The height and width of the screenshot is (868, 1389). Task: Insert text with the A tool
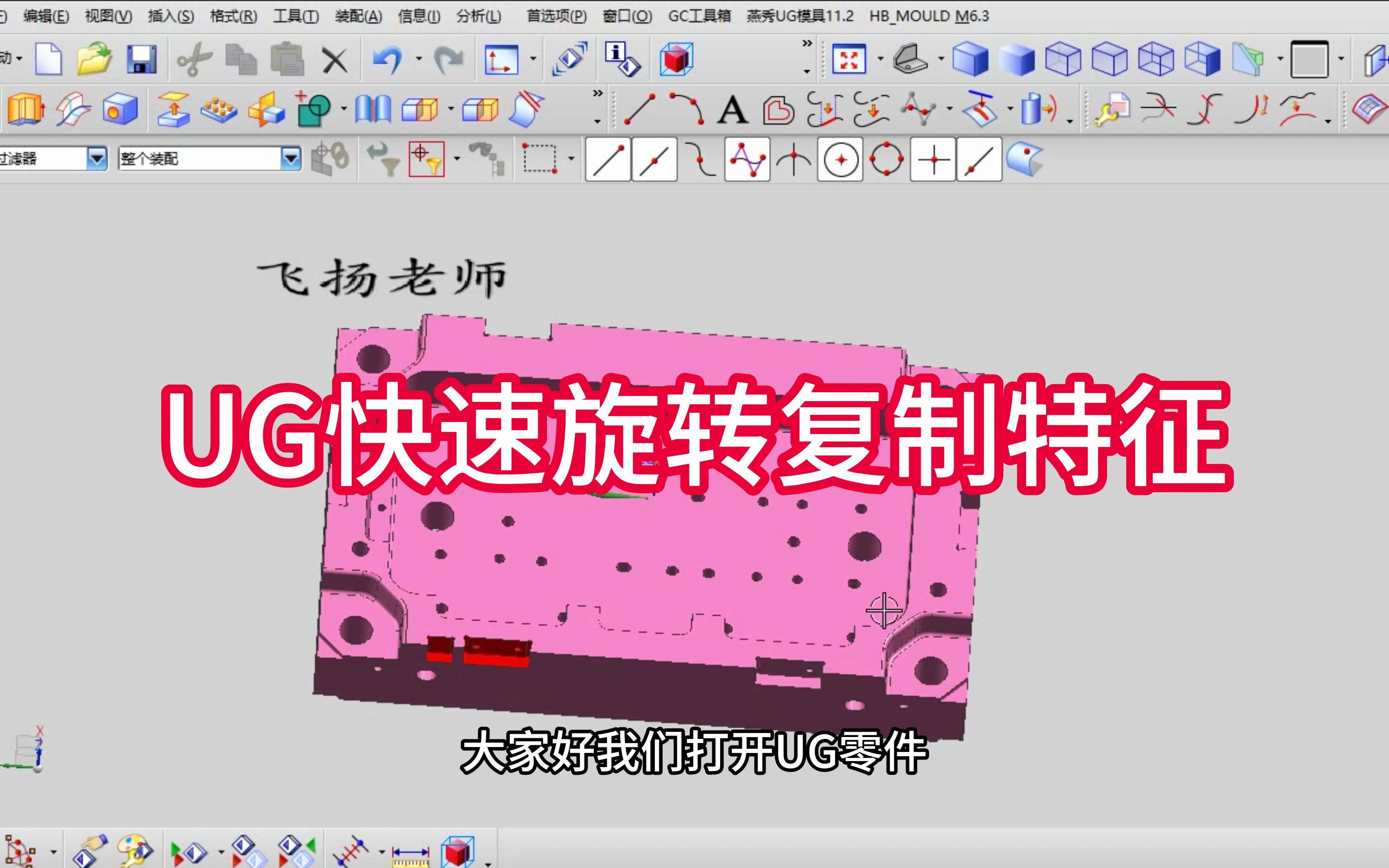(x=733, y=110)
